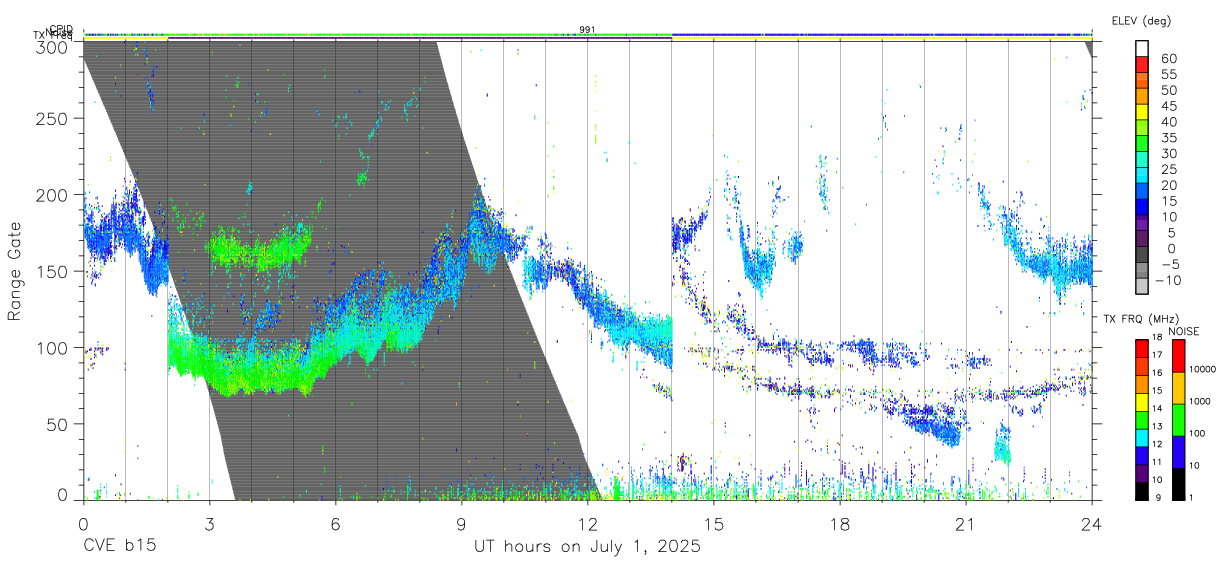The width and height of the screenshot is (1228, 567).
Task: Click the 300 tick label on y-axis
Action: [x=53, y=47]
